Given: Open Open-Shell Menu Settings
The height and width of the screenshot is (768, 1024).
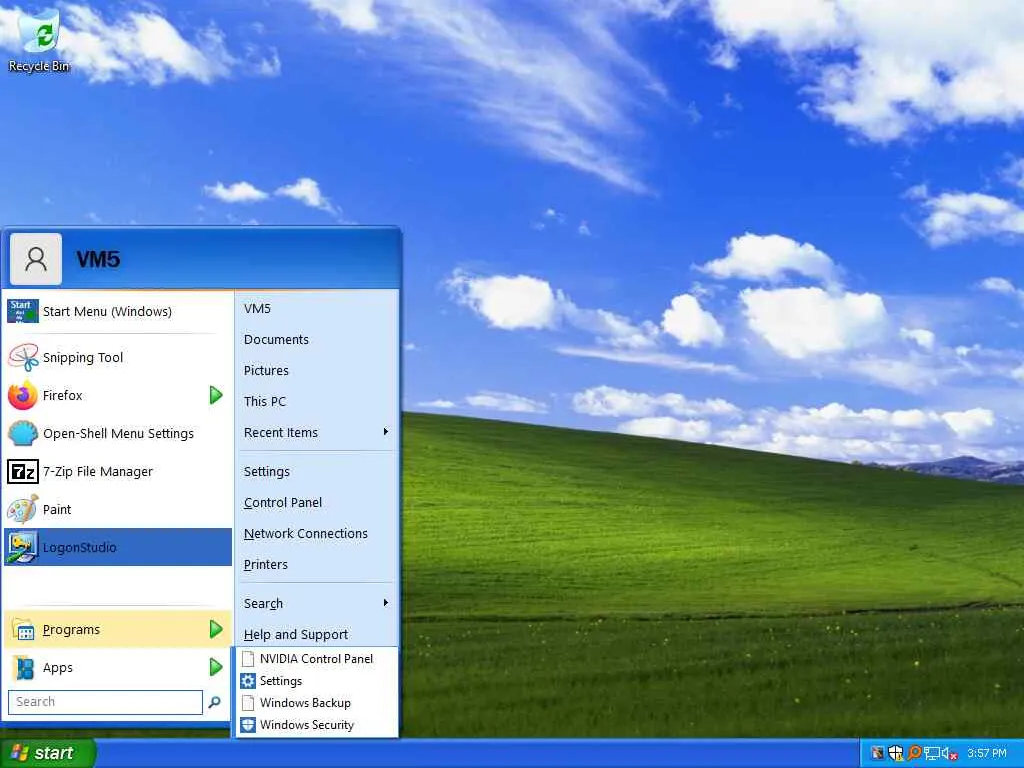Looking at the screenshot, I should pyautogui.click(x=118, y=433).
